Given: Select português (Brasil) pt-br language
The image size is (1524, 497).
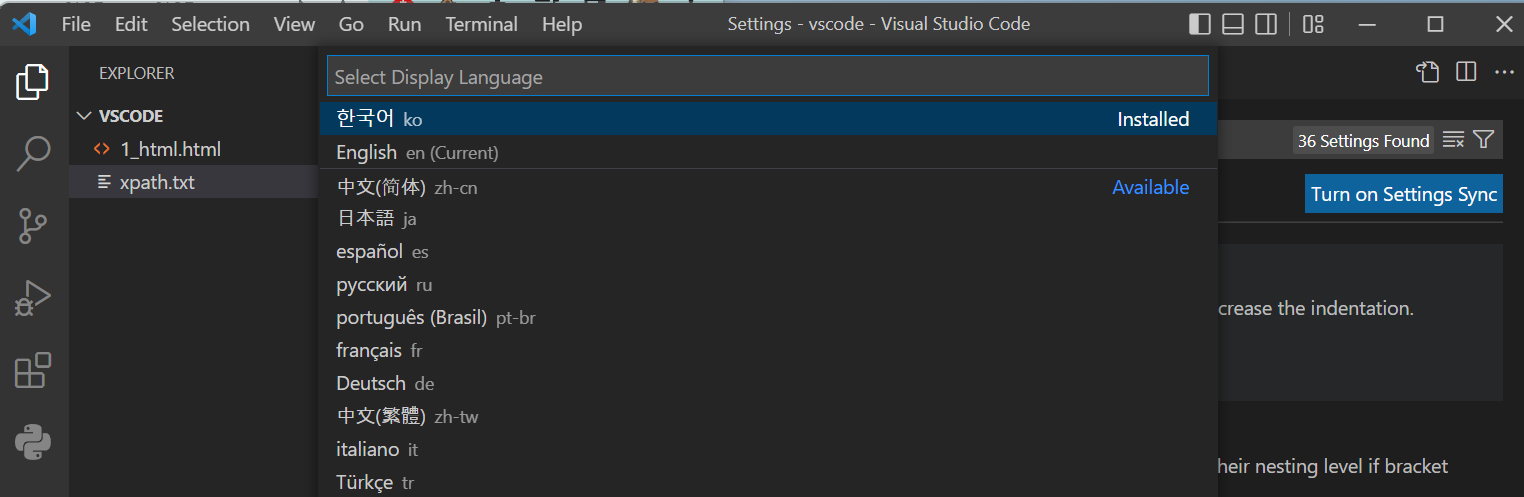Looking at the screenshot, I should [768, 317].
